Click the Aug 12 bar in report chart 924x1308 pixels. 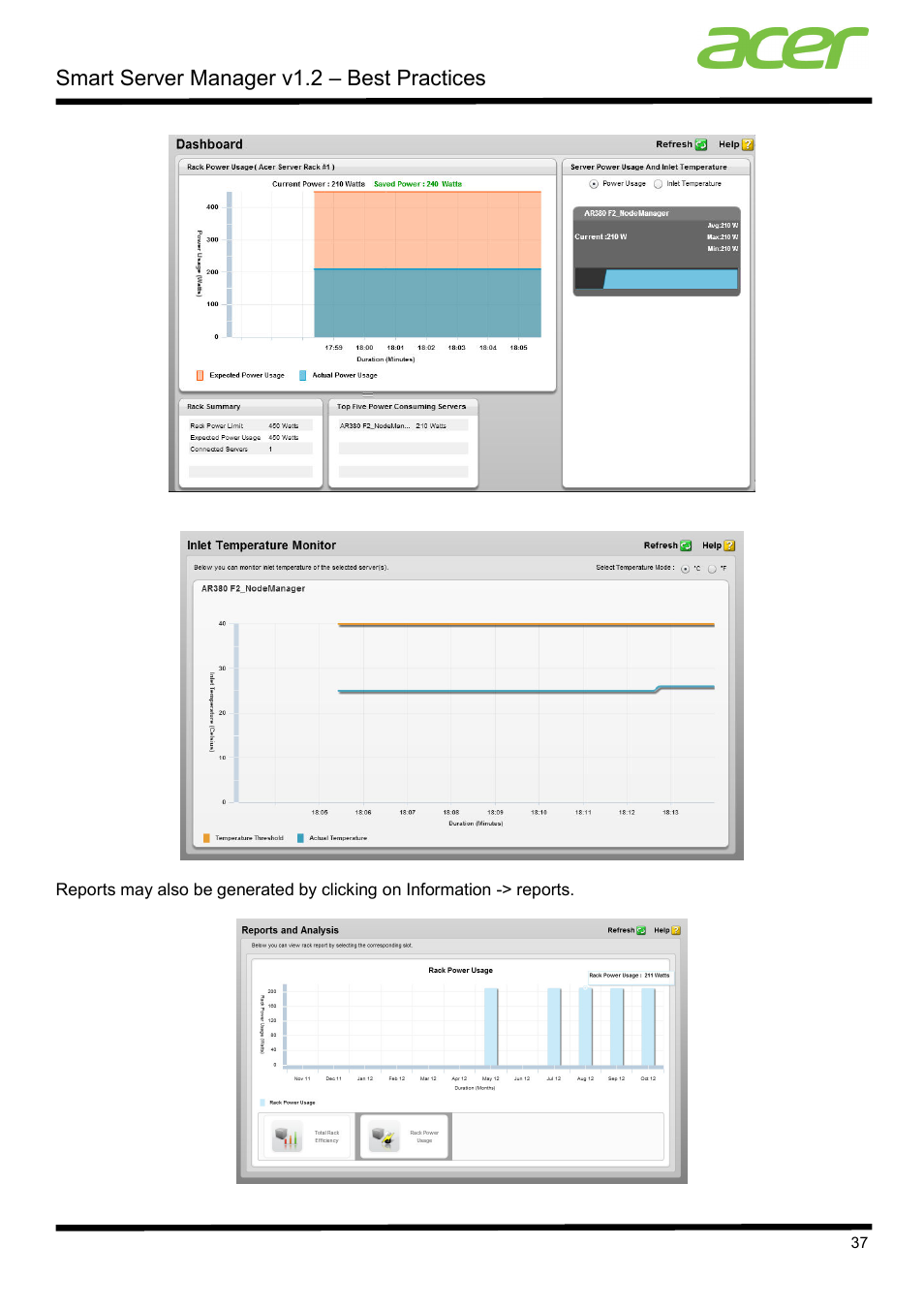click(585, 1027)
